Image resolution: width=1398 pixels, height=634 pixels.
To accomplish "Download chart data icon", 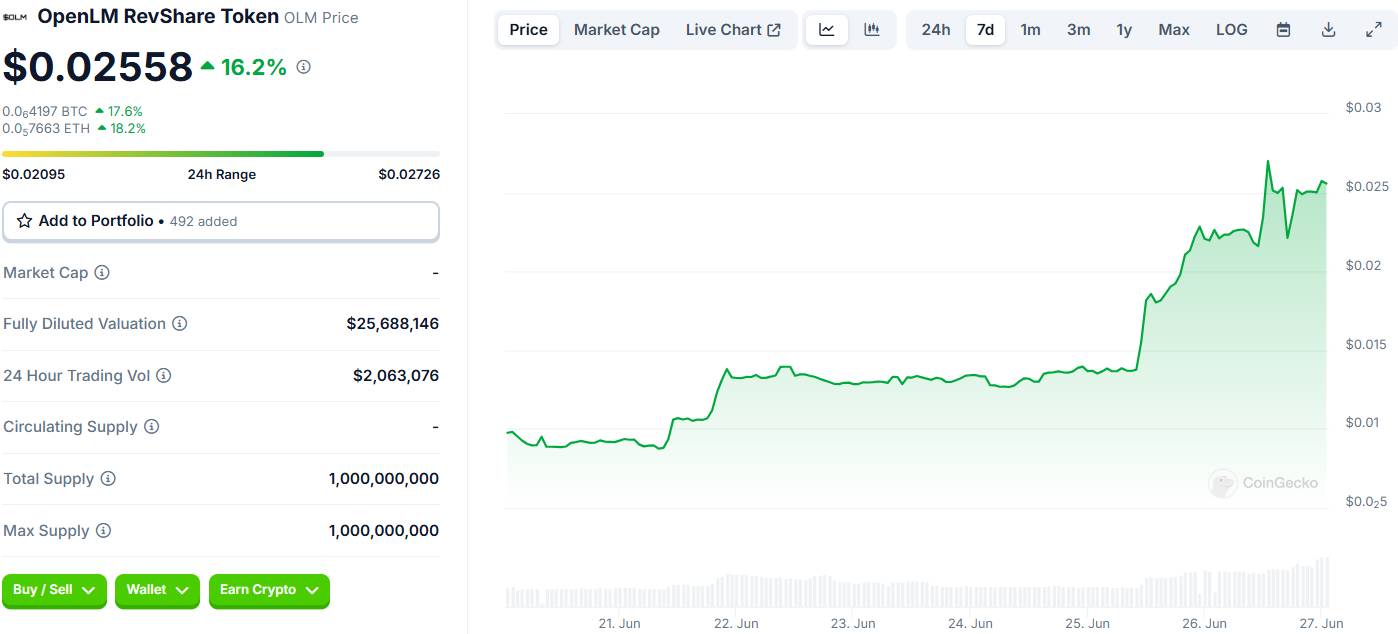I will tap(1328, 30).
